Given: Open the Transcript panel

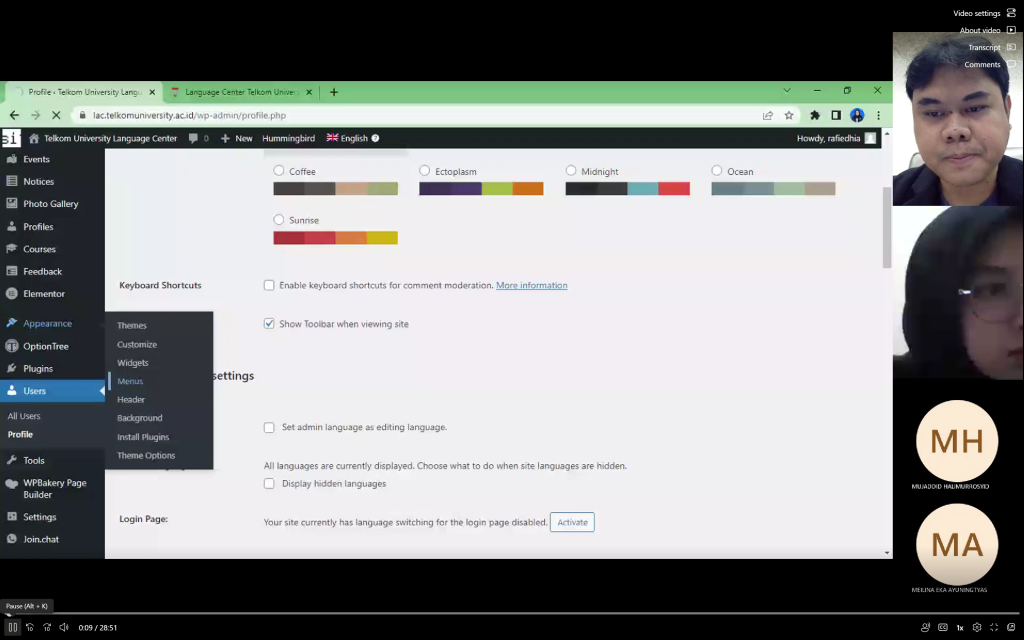Looking at the screenshot, I should 991,47.
